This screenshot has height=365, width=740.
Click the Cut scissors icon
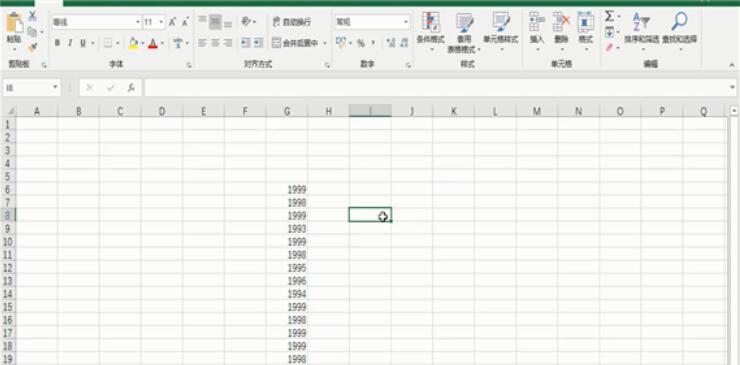(32, 16)
